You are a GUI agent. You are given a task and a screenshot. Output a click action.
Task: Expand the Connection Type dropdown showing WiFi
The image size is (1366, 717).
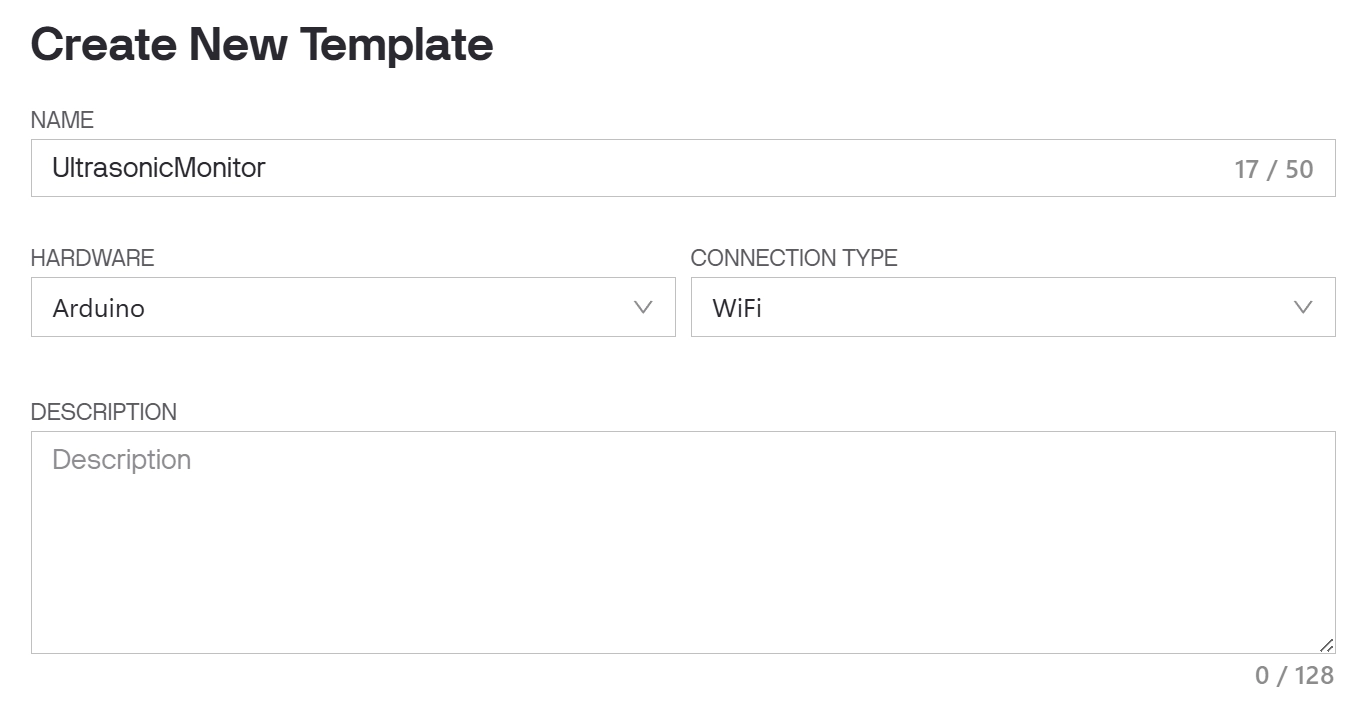tap(1012, 307)
